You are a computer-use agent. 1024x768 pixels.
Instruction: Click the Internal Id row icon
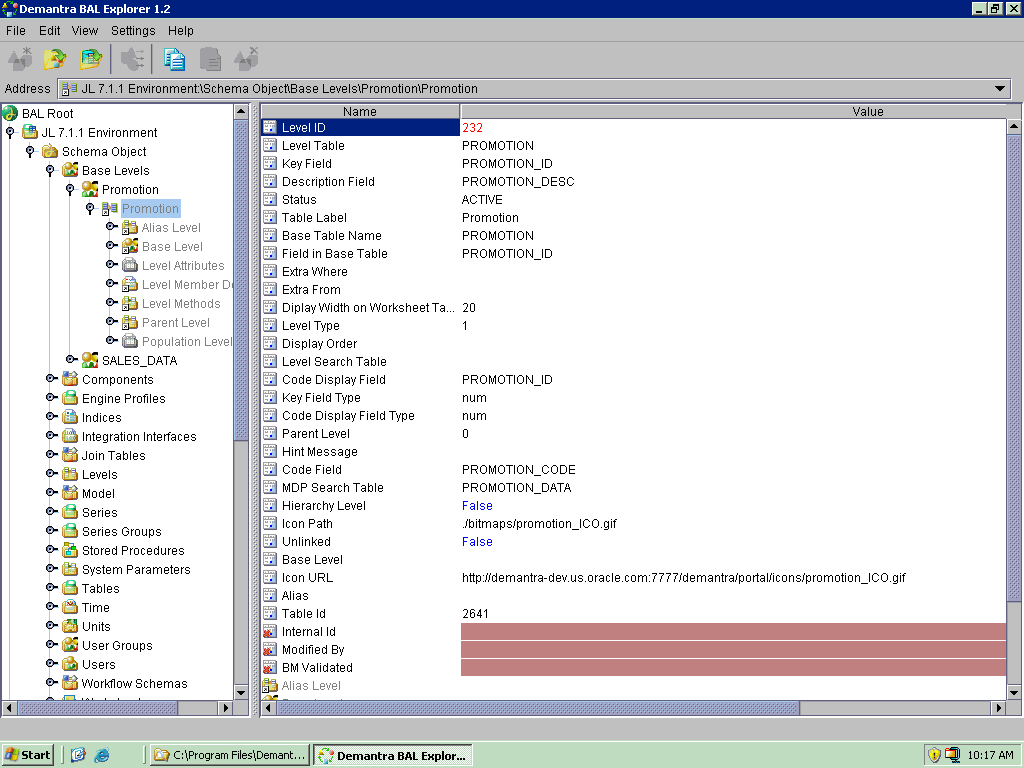(269, 632)
